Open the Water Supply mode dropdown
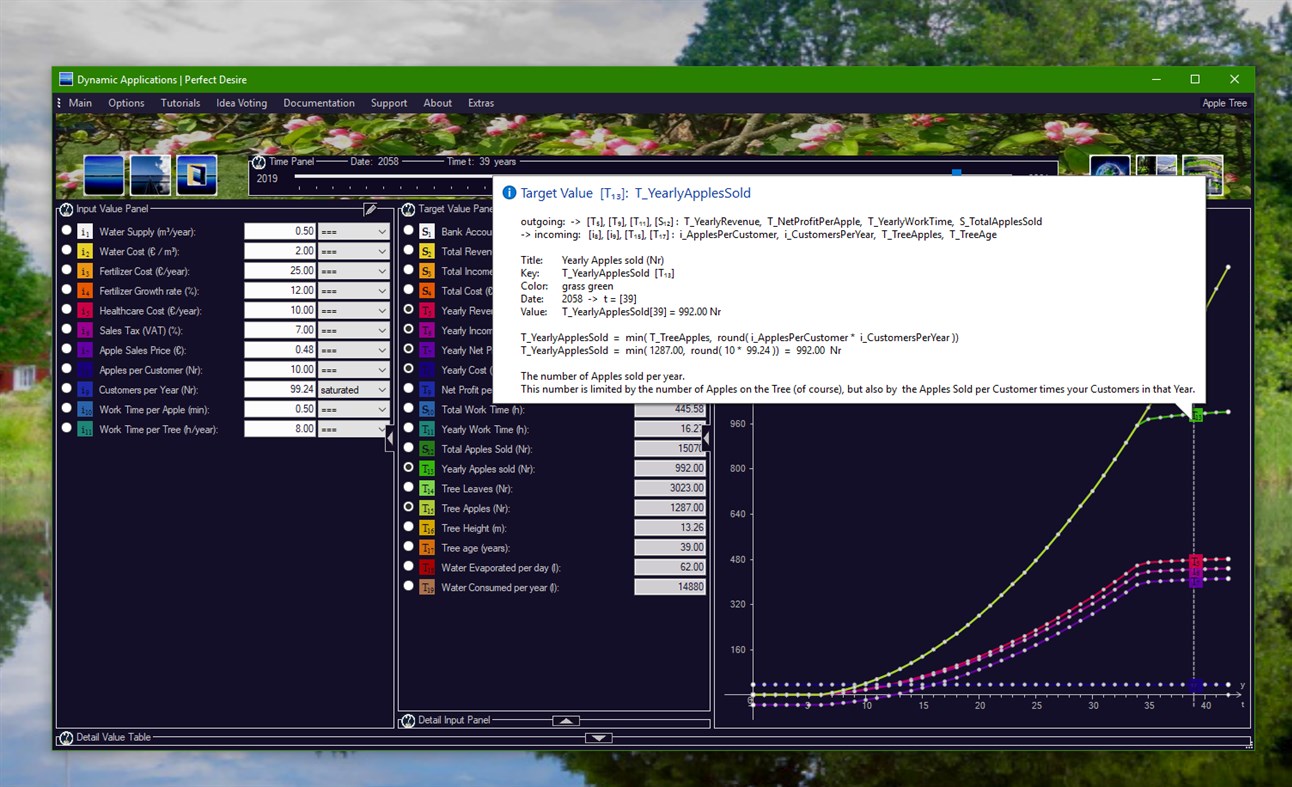The width and height of the screenshot is (1292, 787). pos(352,231)
